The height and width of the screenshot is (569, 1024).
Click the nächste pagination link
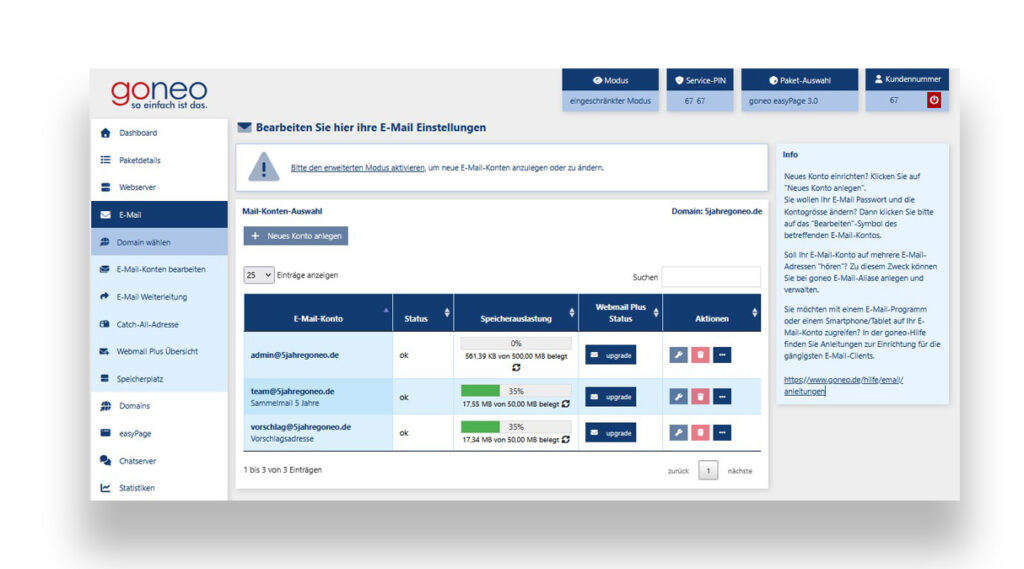[740, 471]
